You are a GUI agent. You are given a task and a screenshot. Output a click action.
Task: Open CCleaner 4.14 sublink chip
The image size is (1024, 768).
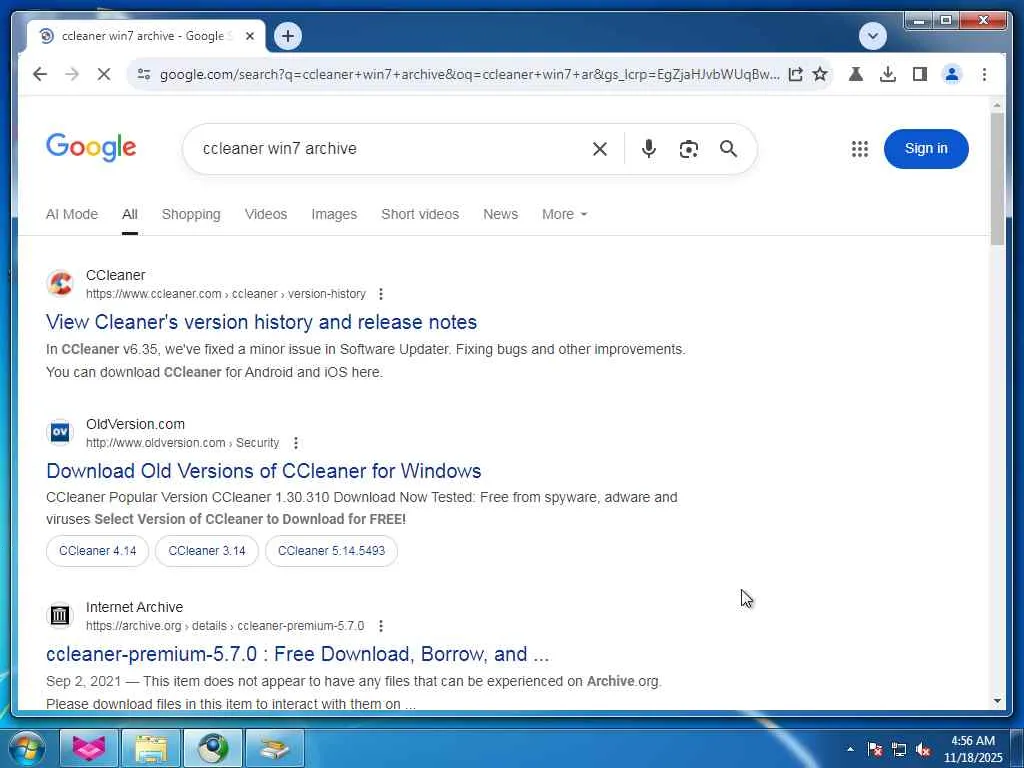pos(97,551)
